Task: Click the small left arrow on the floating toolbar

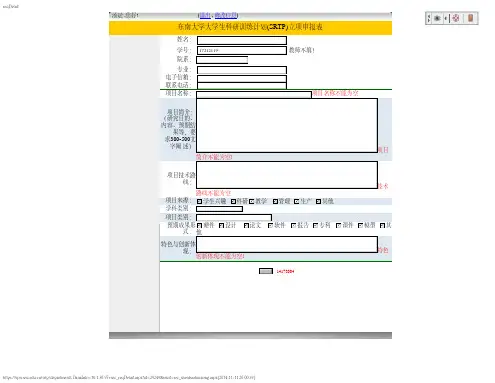Action: point(446,18)
